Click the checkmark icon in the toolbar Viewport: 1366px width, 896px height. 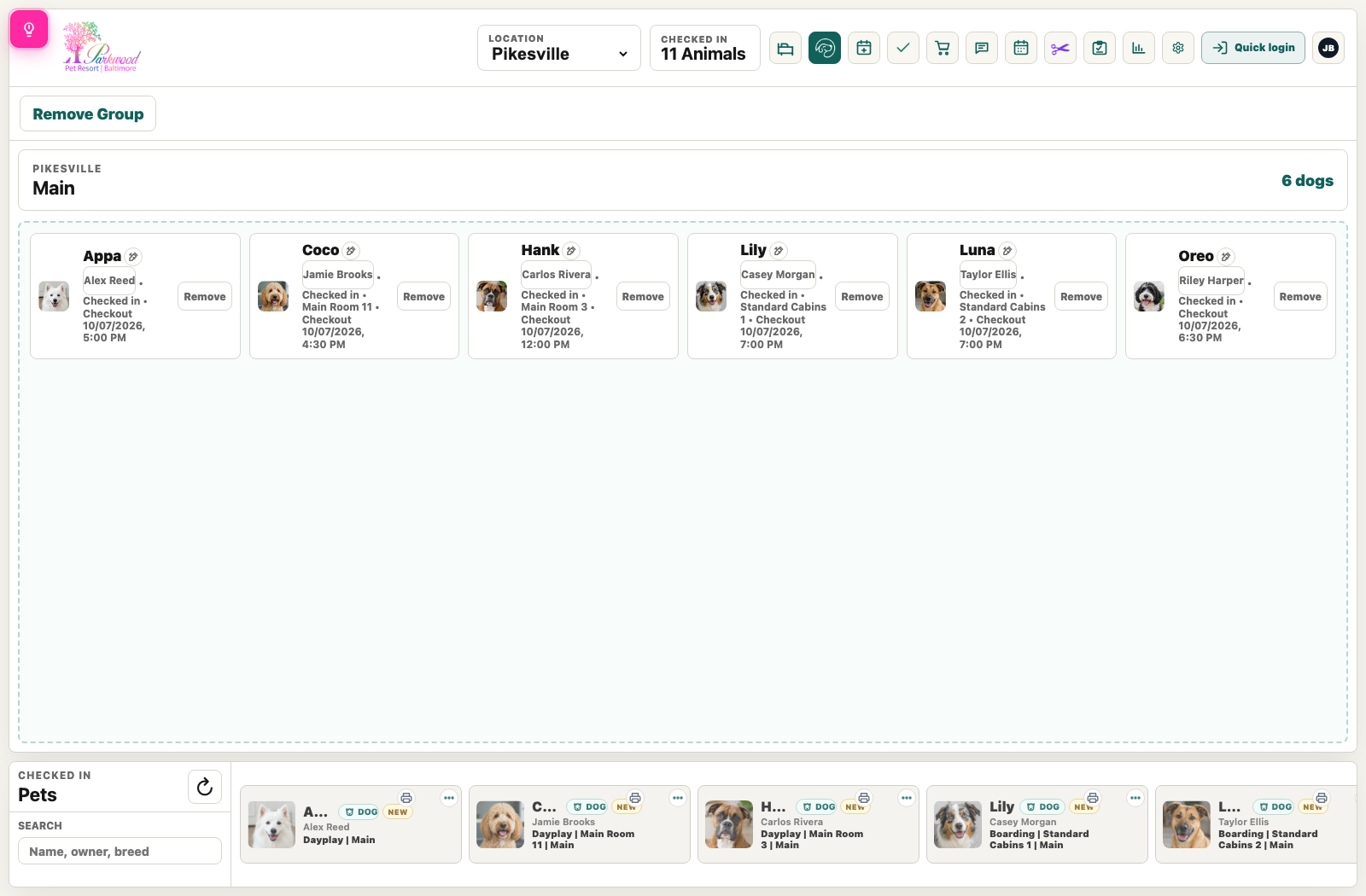pyautogui.click(x=903, y=48)
